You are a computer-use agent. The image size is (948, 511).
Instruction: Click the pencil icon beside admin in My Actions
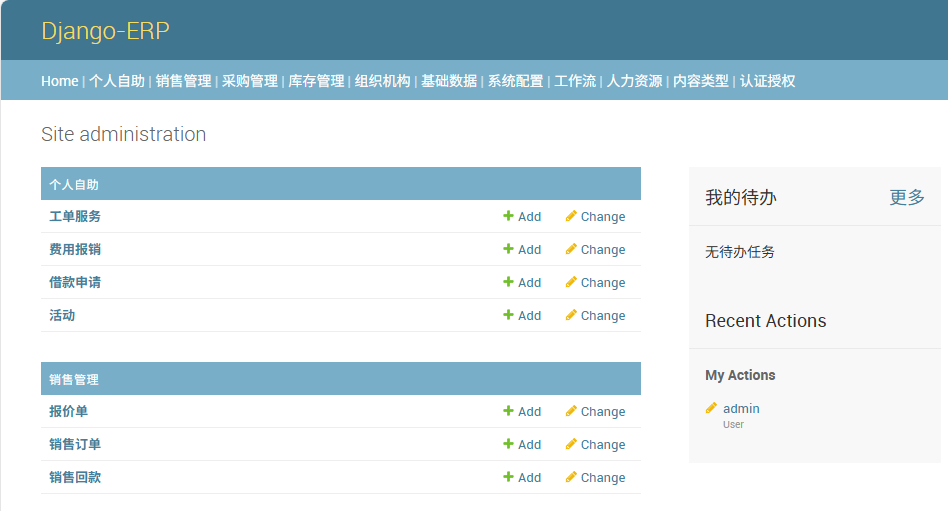(711, 408)
